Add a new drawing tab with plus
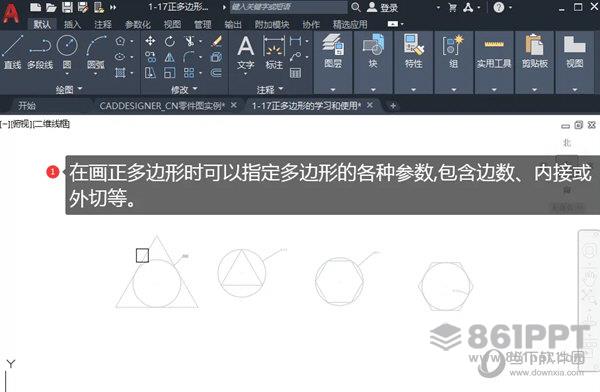The width and height of the screenshot is (600, 392). pyautogui.click(x=393, y=106)
